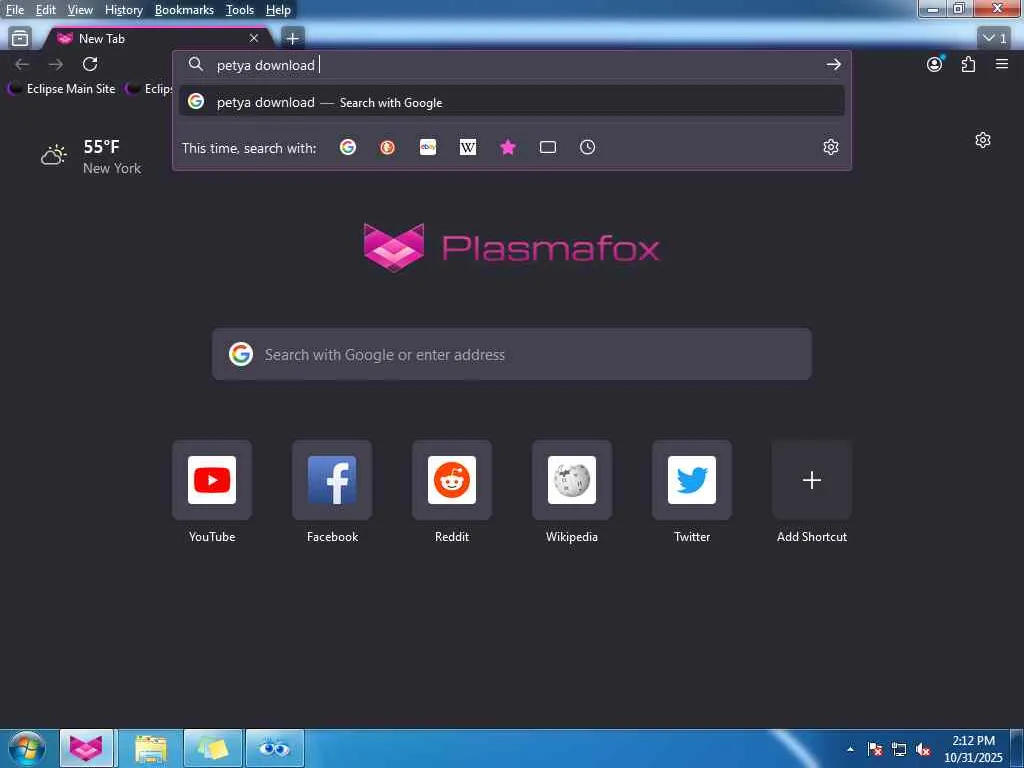This screenshot has height=768, width=1024.
Task: Open the Bookmarks menu
Action: [x=184, y=10]
